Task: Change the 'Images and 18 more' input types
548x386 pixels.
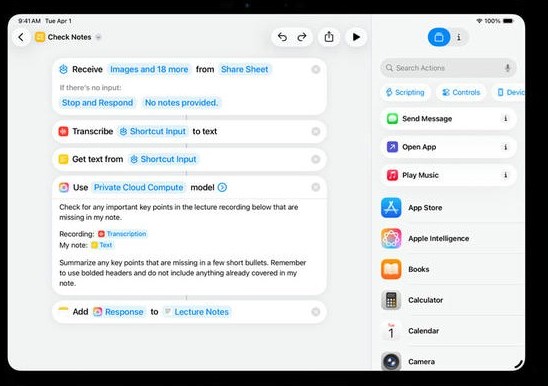Action: coord(149,69)
